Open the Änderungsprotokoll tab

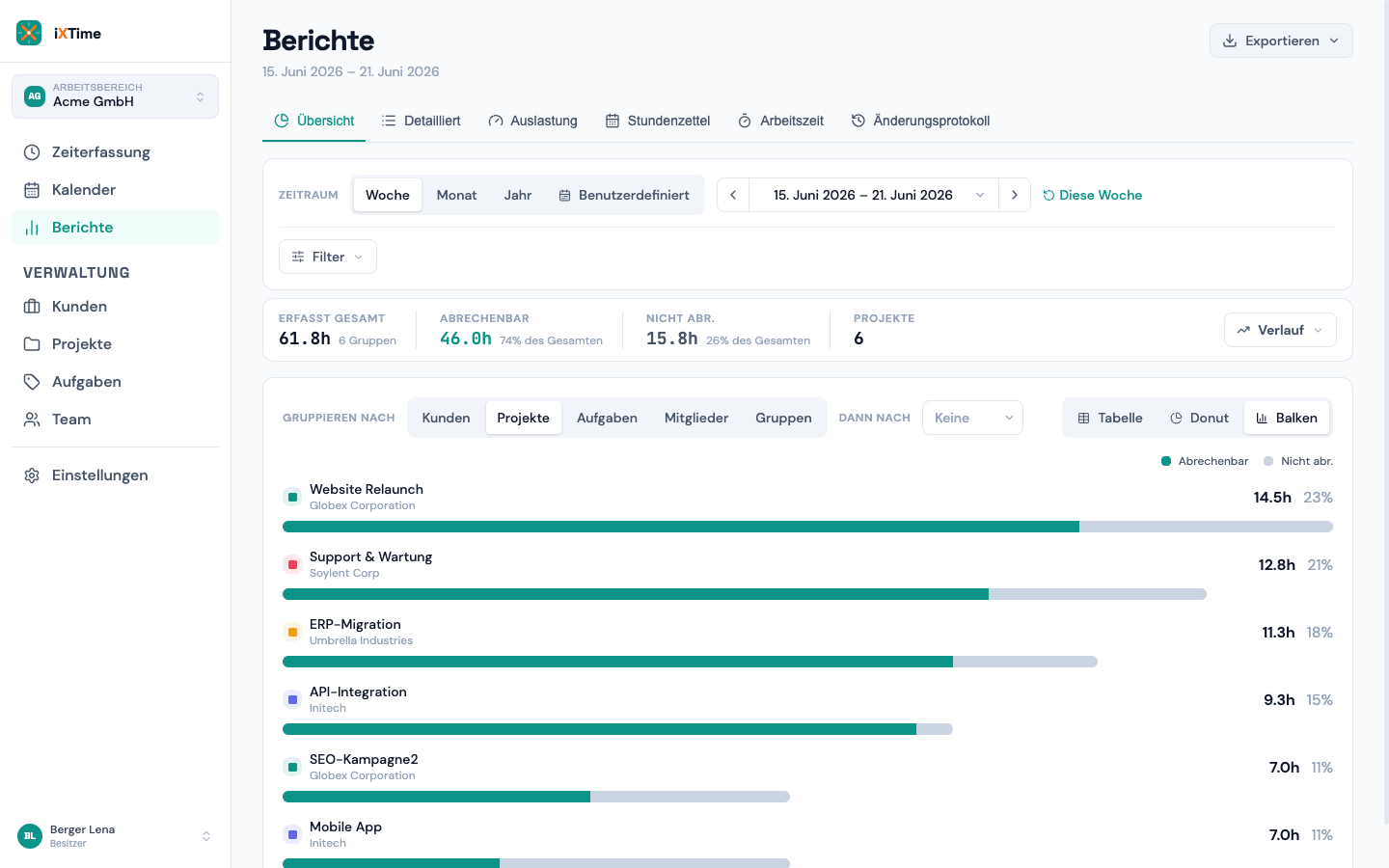click(x=920, y=121)
